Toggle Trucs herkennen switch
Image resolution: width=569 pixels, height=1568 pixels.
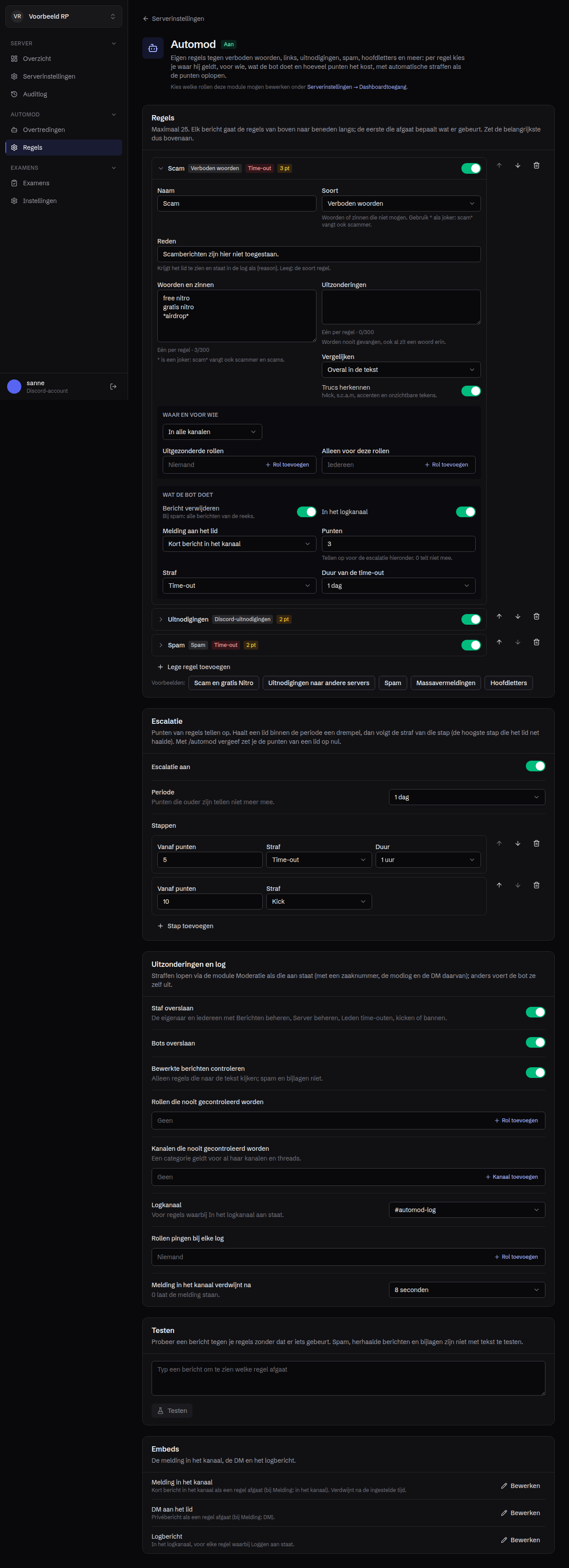471,391
